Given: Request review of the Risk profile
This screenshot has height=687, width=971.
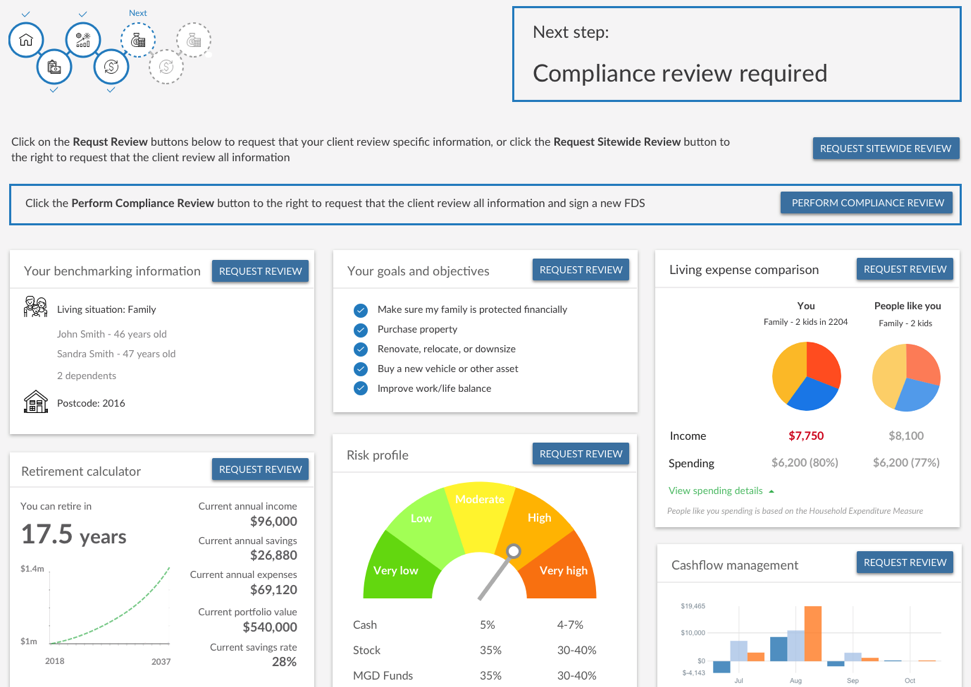Looking at the screenshot, I should 581,454.
